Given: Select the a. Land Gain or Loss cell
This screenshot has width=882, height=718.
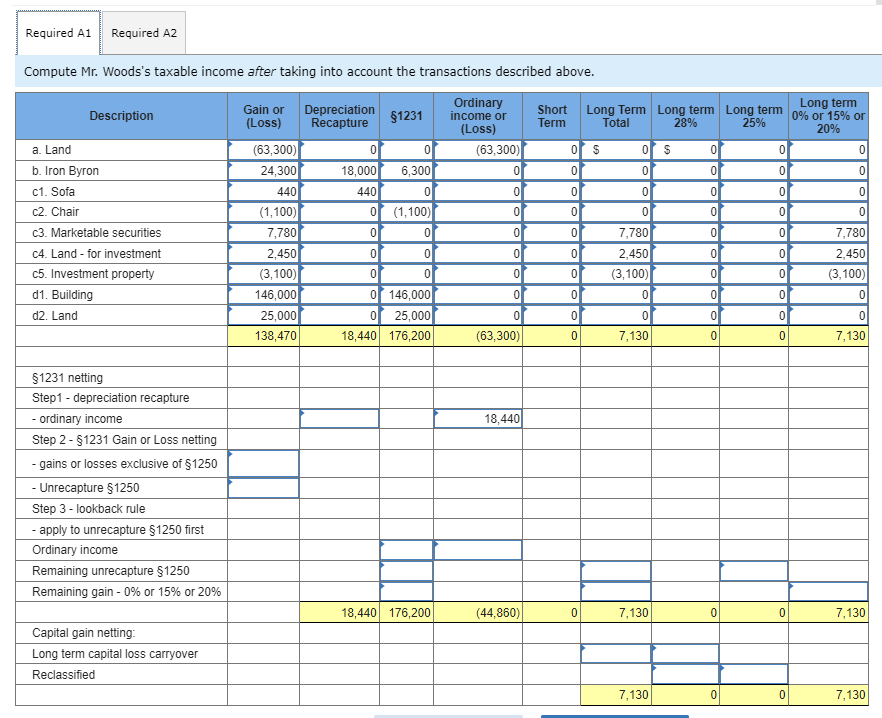Looking at the screenshot, I should [x=263, y=150].
